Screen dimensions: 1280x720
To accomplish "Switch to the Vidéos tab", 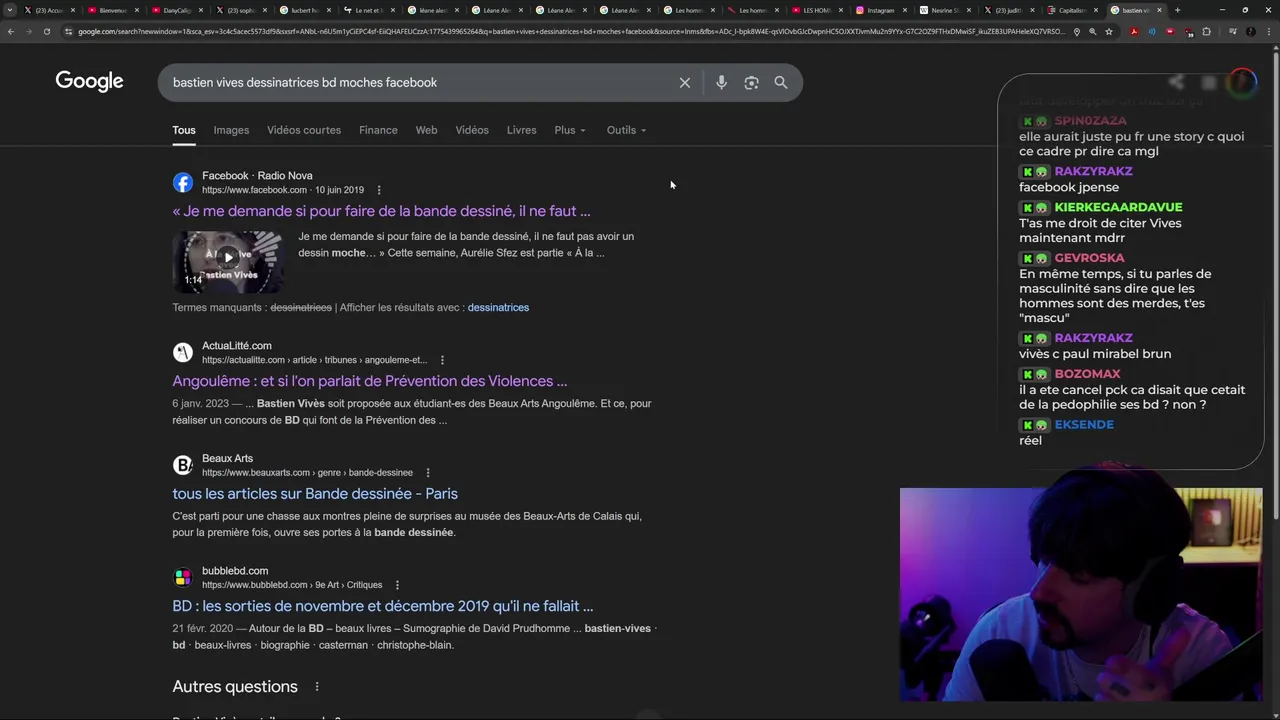I will [x=472, y=130].
